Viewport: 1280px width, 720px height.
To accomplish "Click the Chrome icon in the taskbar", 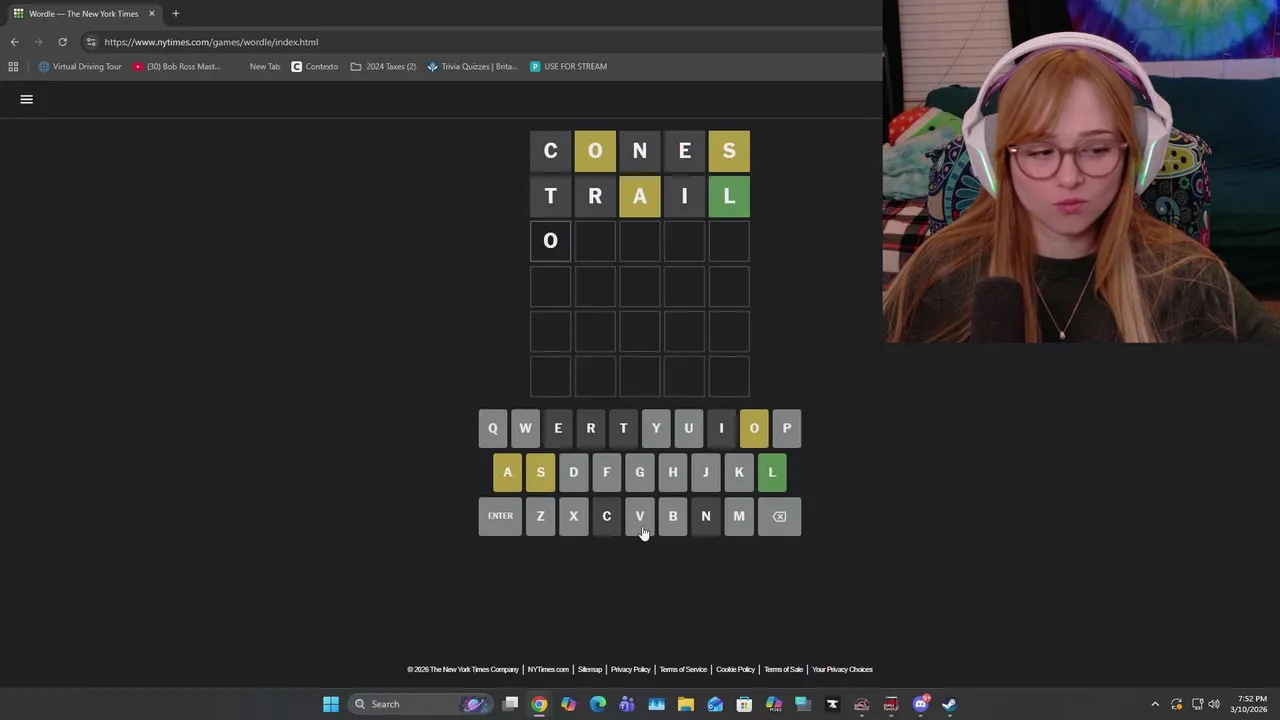I will [x=539, y=704].
